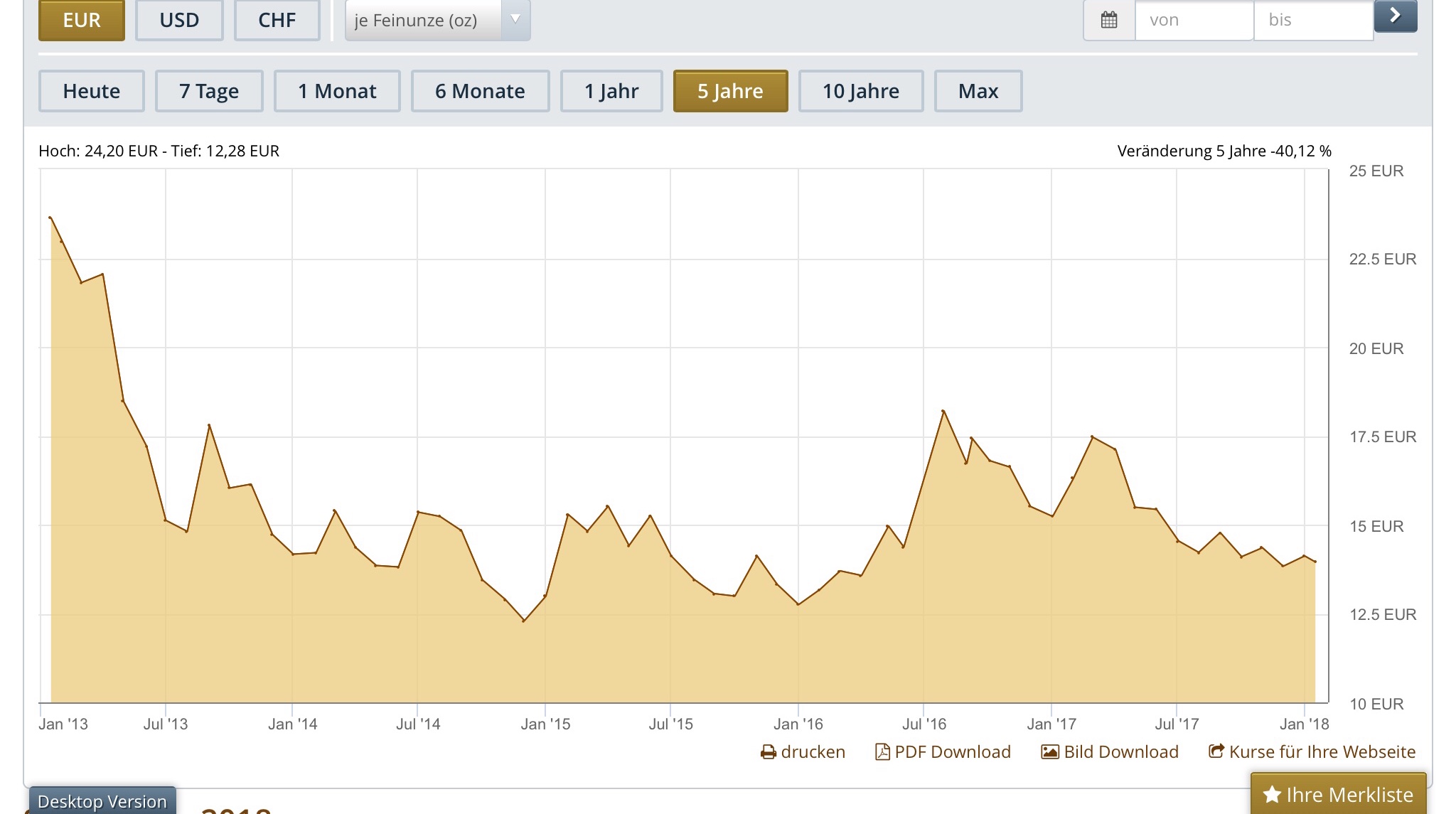This screenshot has width=1456, height=814.
Task: Select the 6 Monate time range tab
Action: (x=480, y=91)
